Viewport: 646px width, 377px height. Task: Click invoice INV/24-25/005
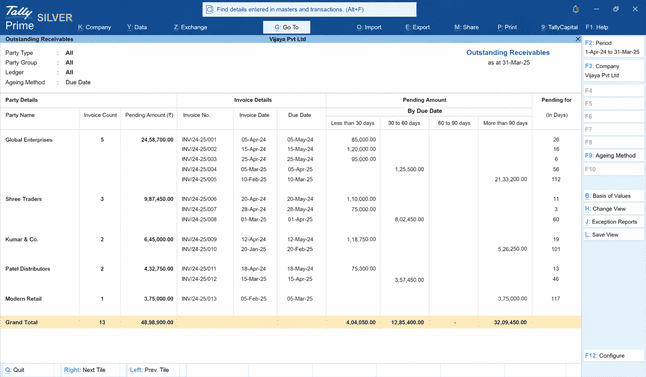tap(199, 179)
